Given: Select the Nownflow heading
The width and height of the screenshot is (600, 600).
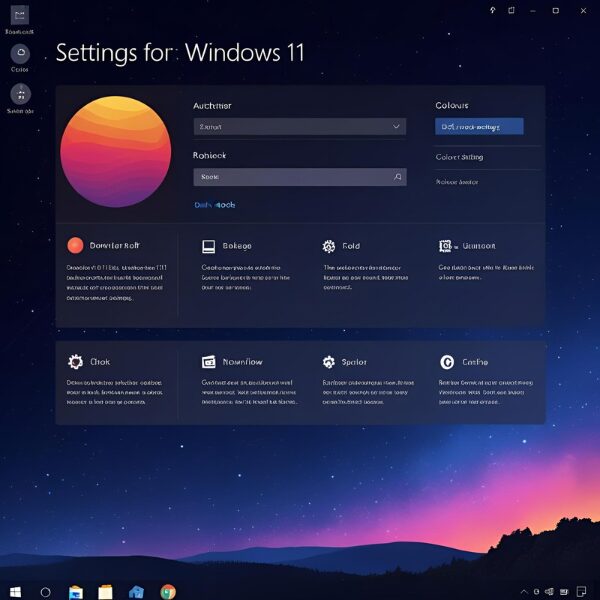Looking at the screenshot, I should click(x=243, y=362).
